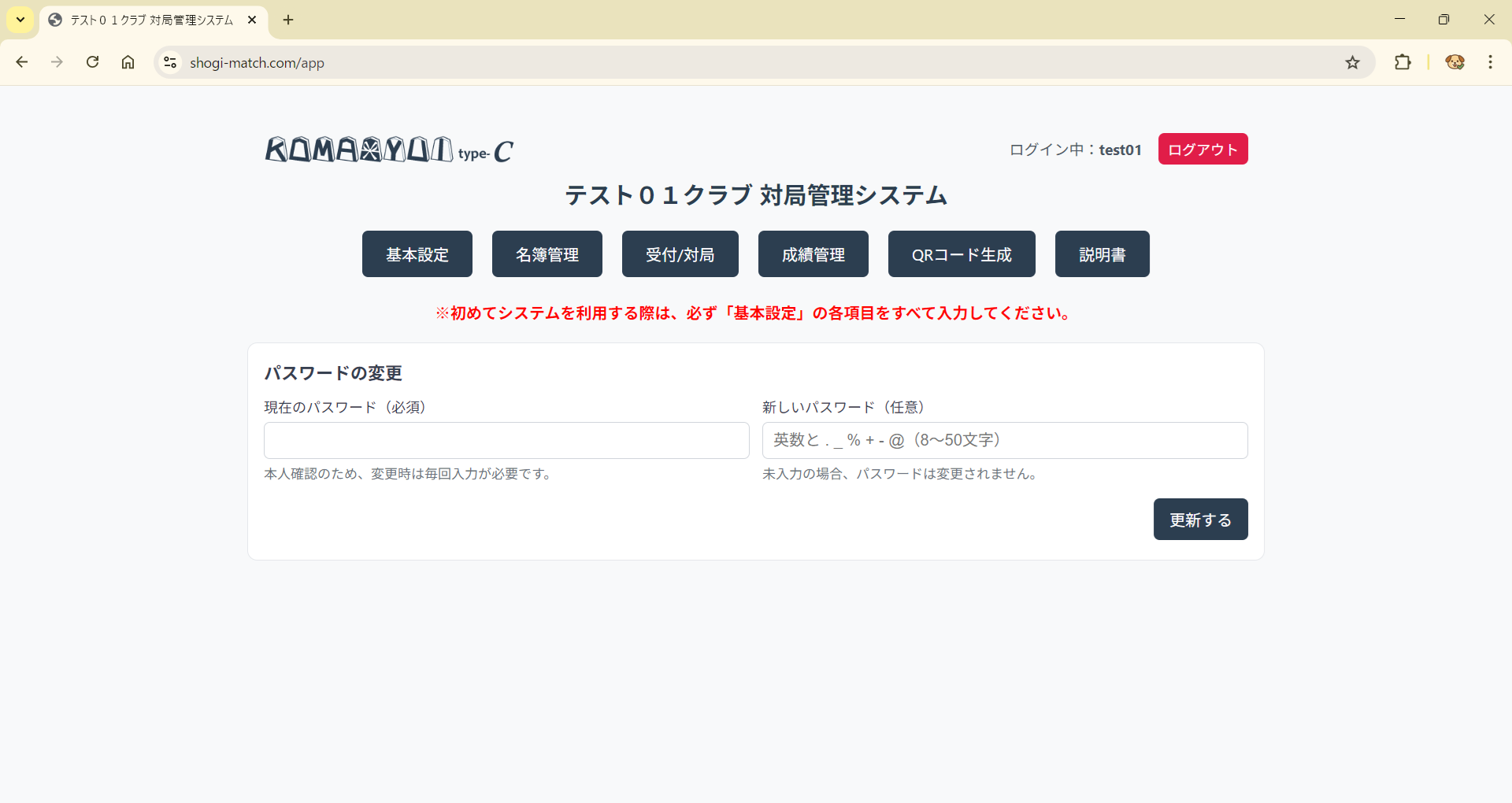
Task: View site information icon in address bar
Action: click(x=169, y=62)
